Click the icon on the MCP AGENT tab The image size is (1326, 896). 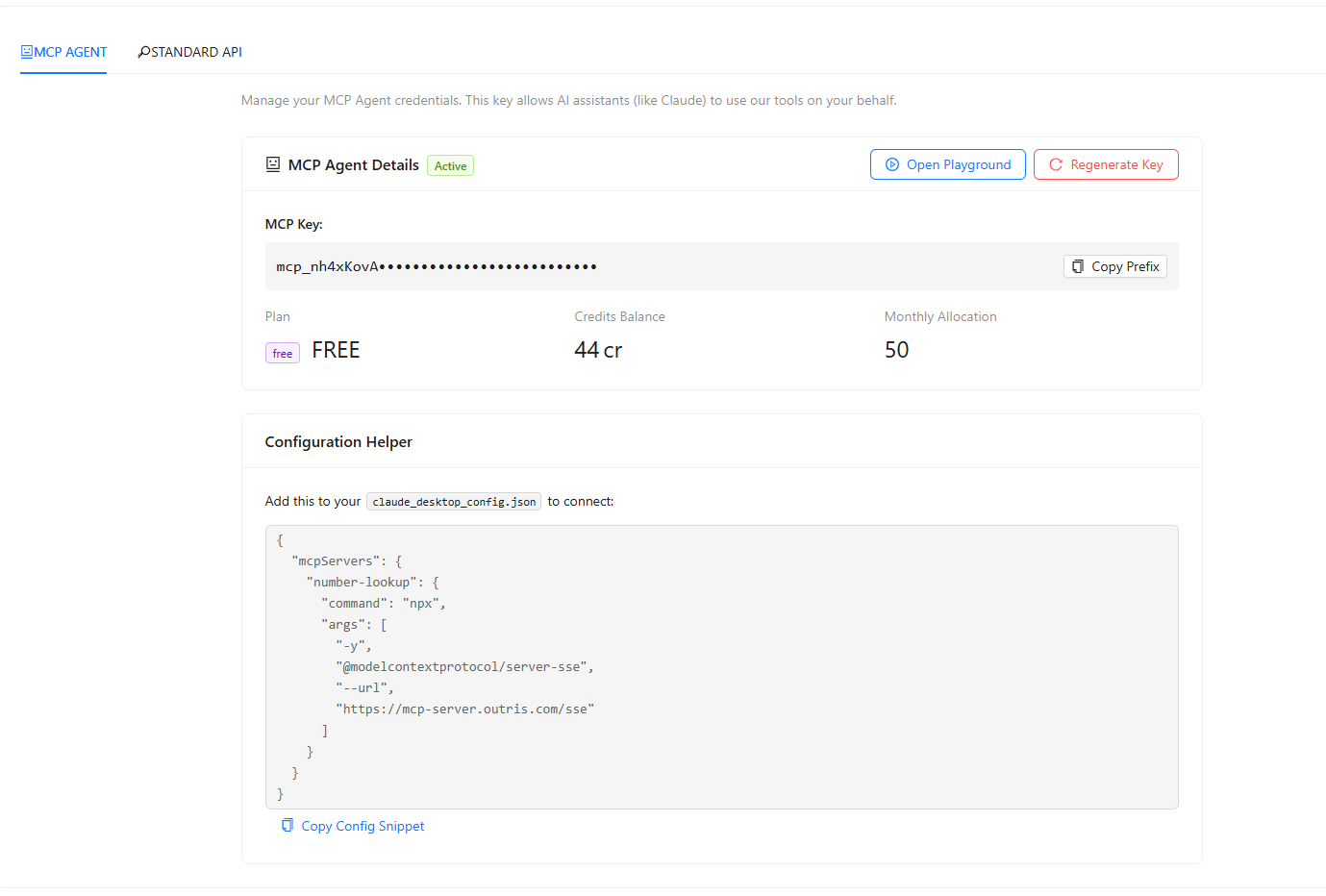27,51
